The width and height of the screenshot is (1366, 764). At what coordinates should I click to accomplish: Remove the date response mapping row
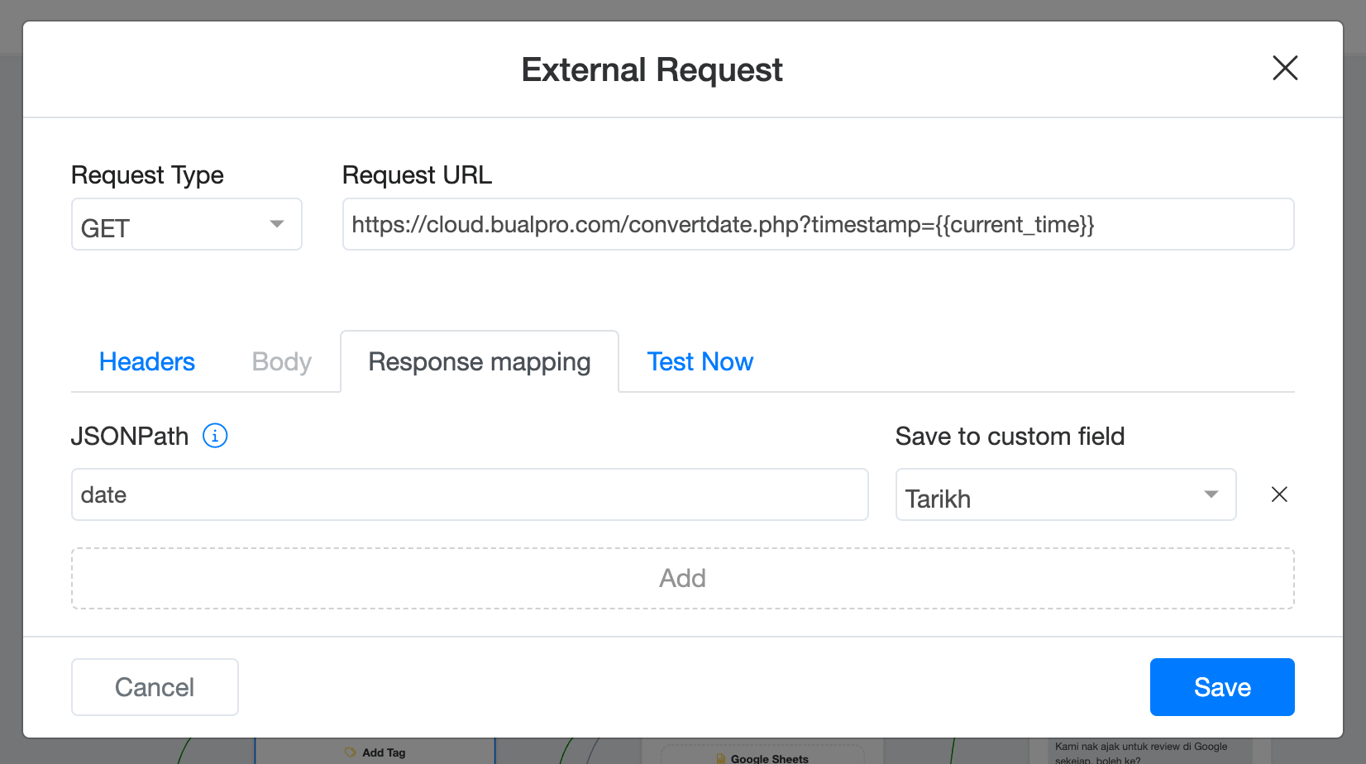click(1279, 495)
